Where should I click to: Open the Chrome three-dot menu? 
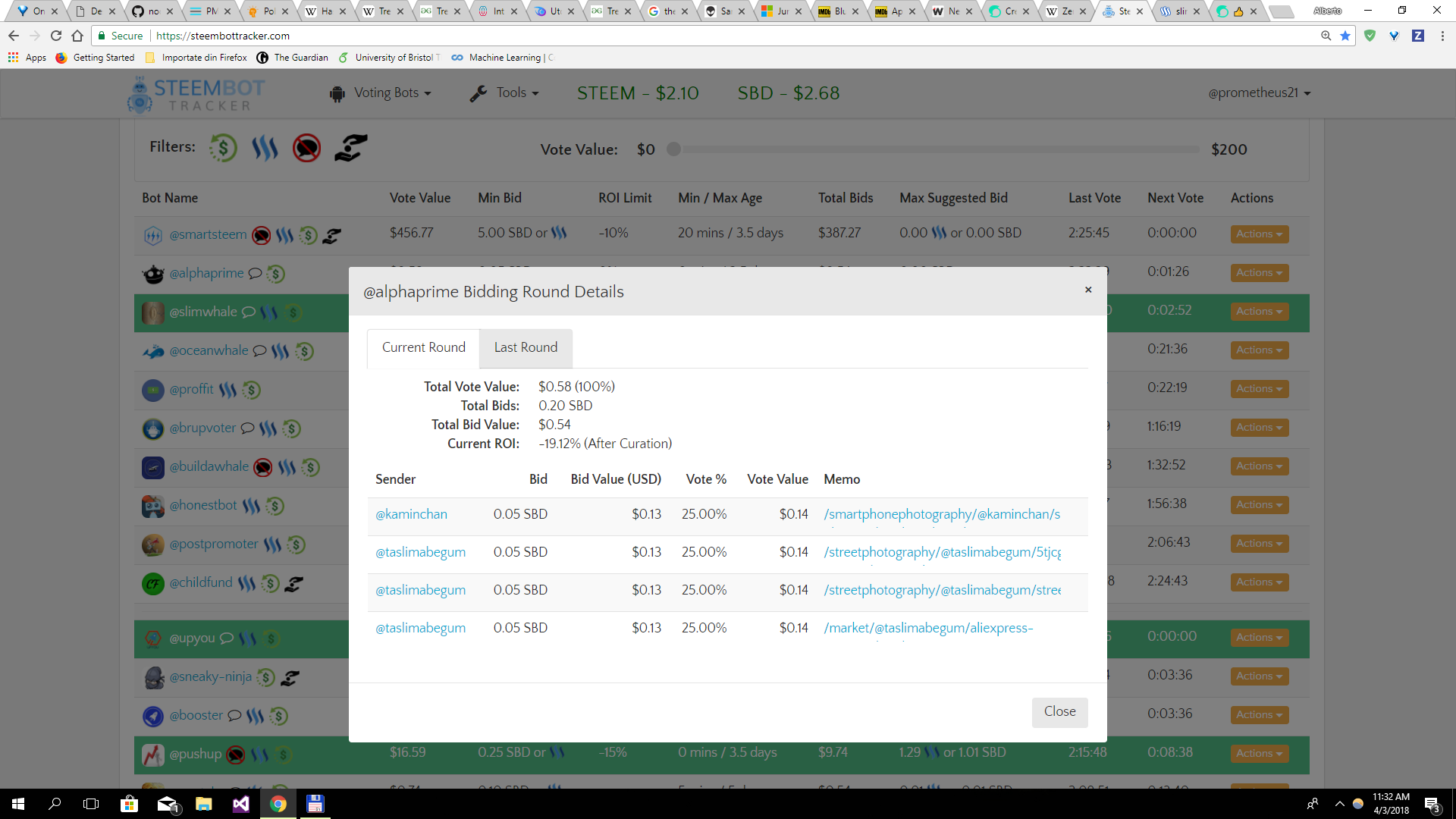pos(1442,36)
